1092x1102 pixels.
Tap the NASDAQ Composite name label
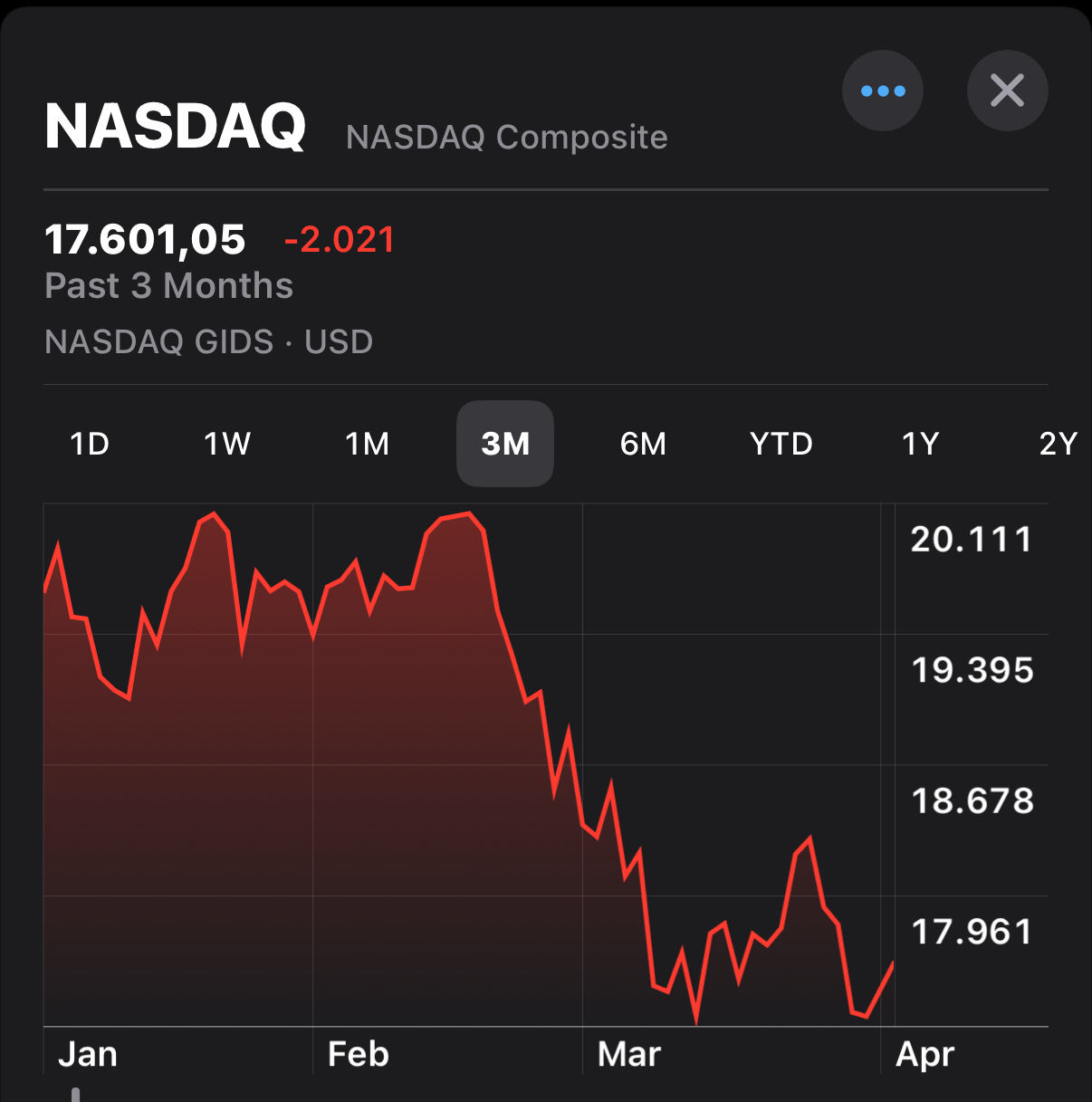pyautogui.click(x=506, y=138)
